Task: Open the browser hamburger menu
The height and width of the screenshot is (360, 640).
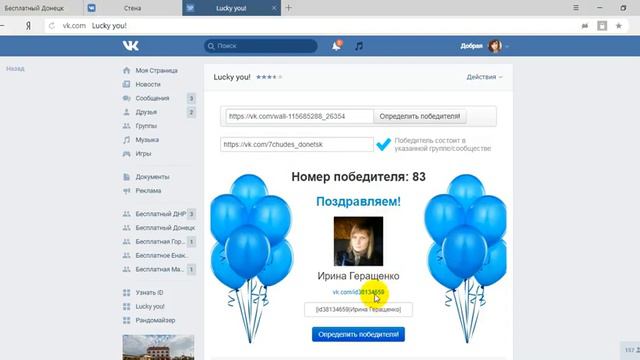Action: point(576,8)
